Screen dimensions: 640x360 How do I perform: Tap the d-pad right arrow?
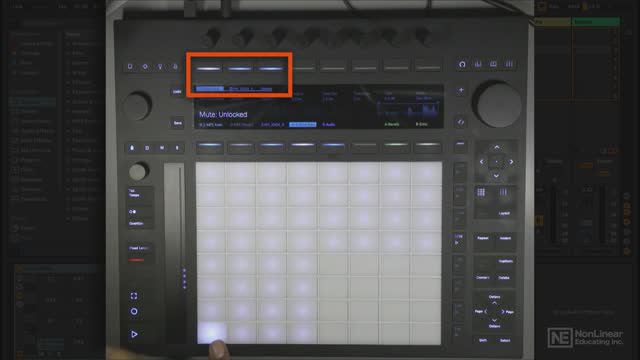(x=511, y=162)
